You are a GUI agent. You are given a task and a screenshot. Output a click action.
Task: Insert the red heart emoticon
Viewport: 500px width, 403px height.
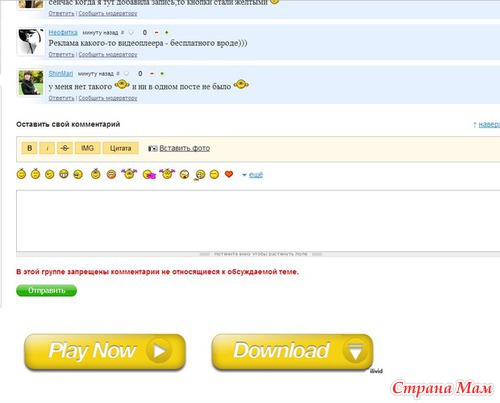point(229,174)
